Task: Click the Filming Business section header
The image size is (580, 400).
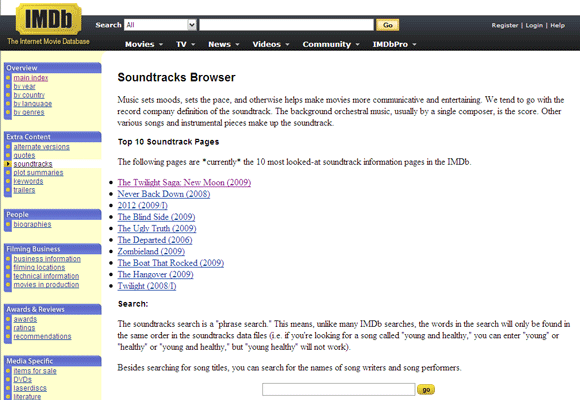Action: click(x=53, y=249)
